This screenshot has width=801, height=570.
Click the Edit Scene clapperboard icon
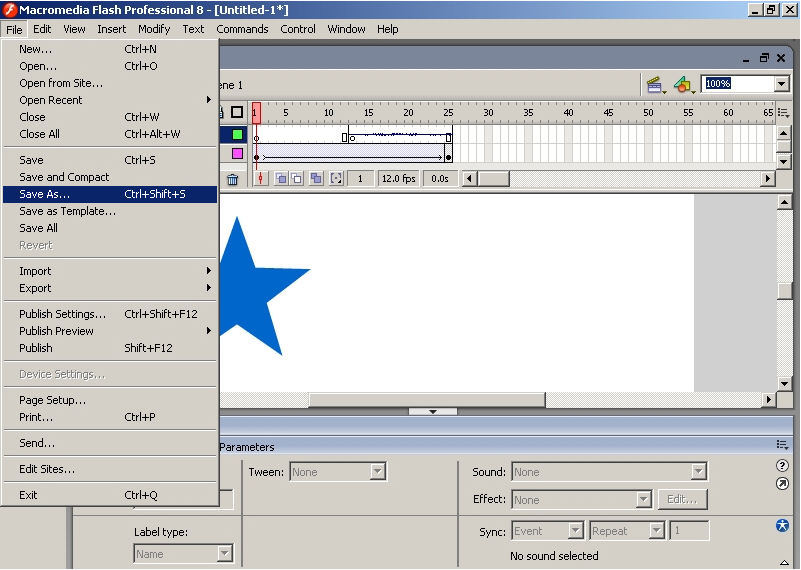[x=655, y=85]
